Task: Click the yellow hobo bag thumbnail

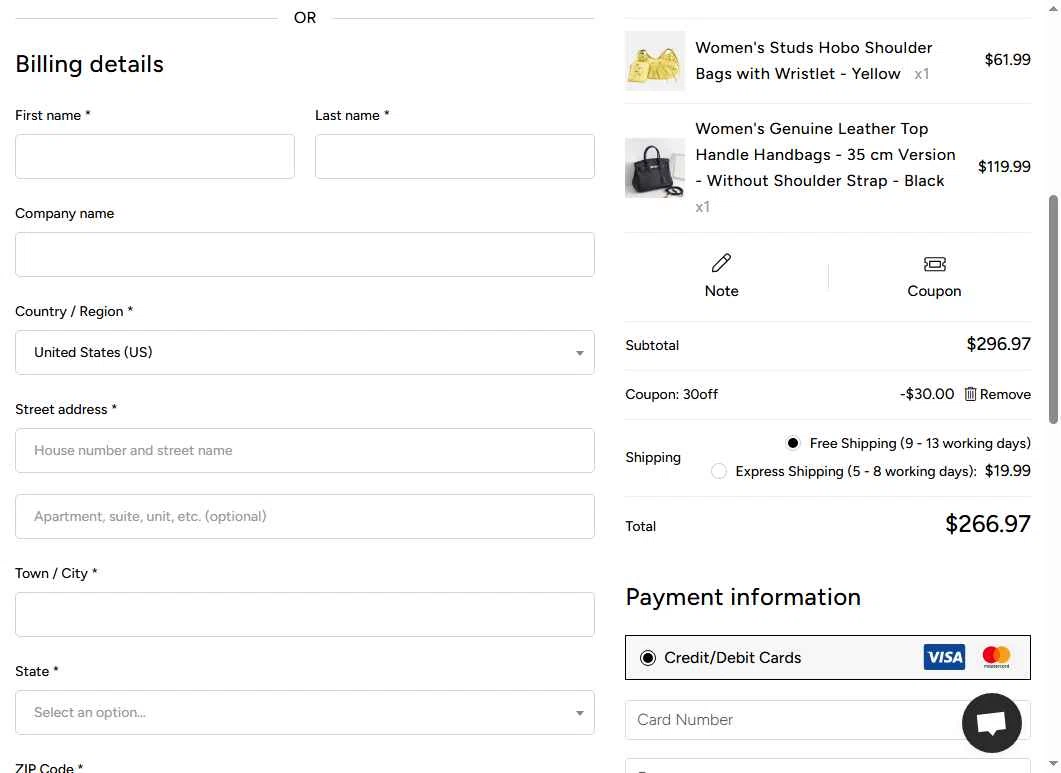Action: 655,61
